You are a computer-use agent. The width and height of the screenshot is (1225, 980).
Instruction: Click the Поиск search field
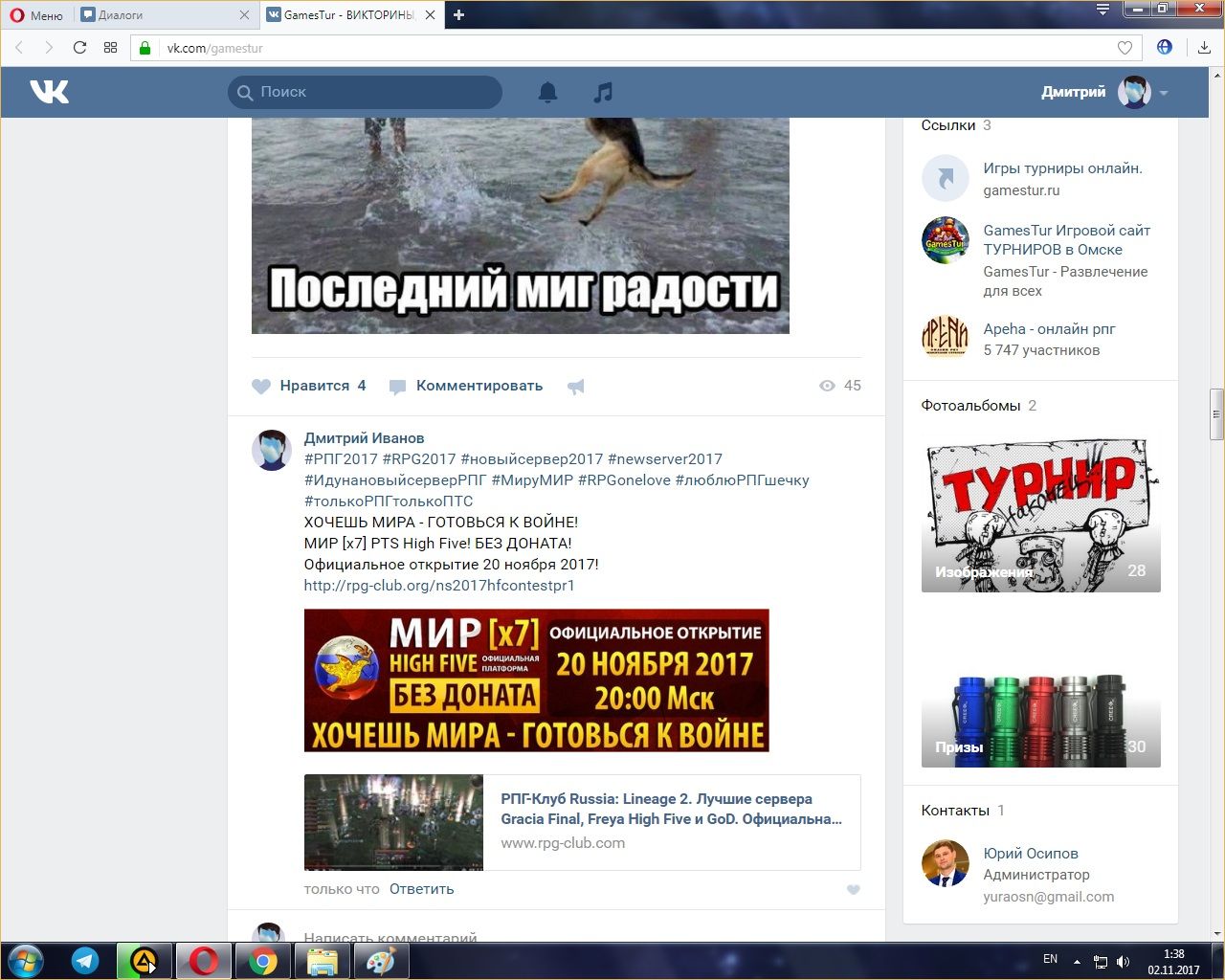click(373, 92)
